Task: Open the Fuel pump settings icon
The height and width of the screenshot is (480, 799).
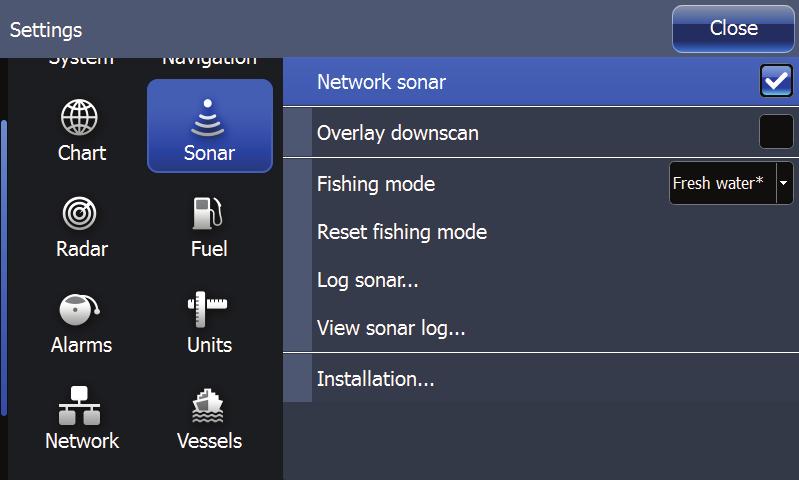Action: (x=207, y=213)
